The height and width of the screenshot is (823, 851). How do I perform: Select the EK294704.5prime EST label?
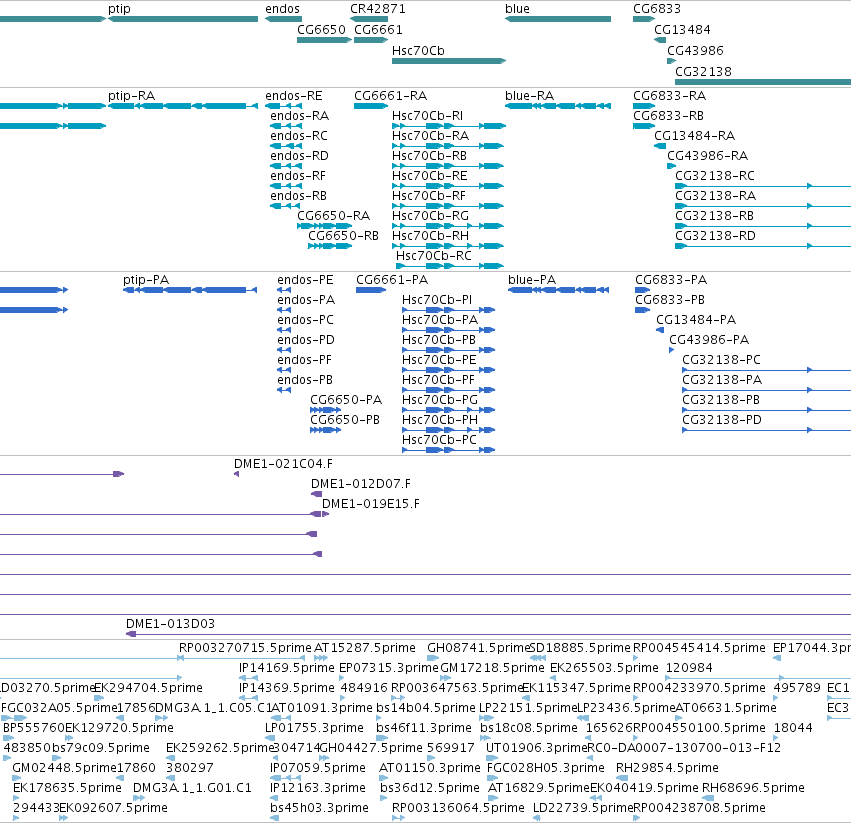[149, 688]
